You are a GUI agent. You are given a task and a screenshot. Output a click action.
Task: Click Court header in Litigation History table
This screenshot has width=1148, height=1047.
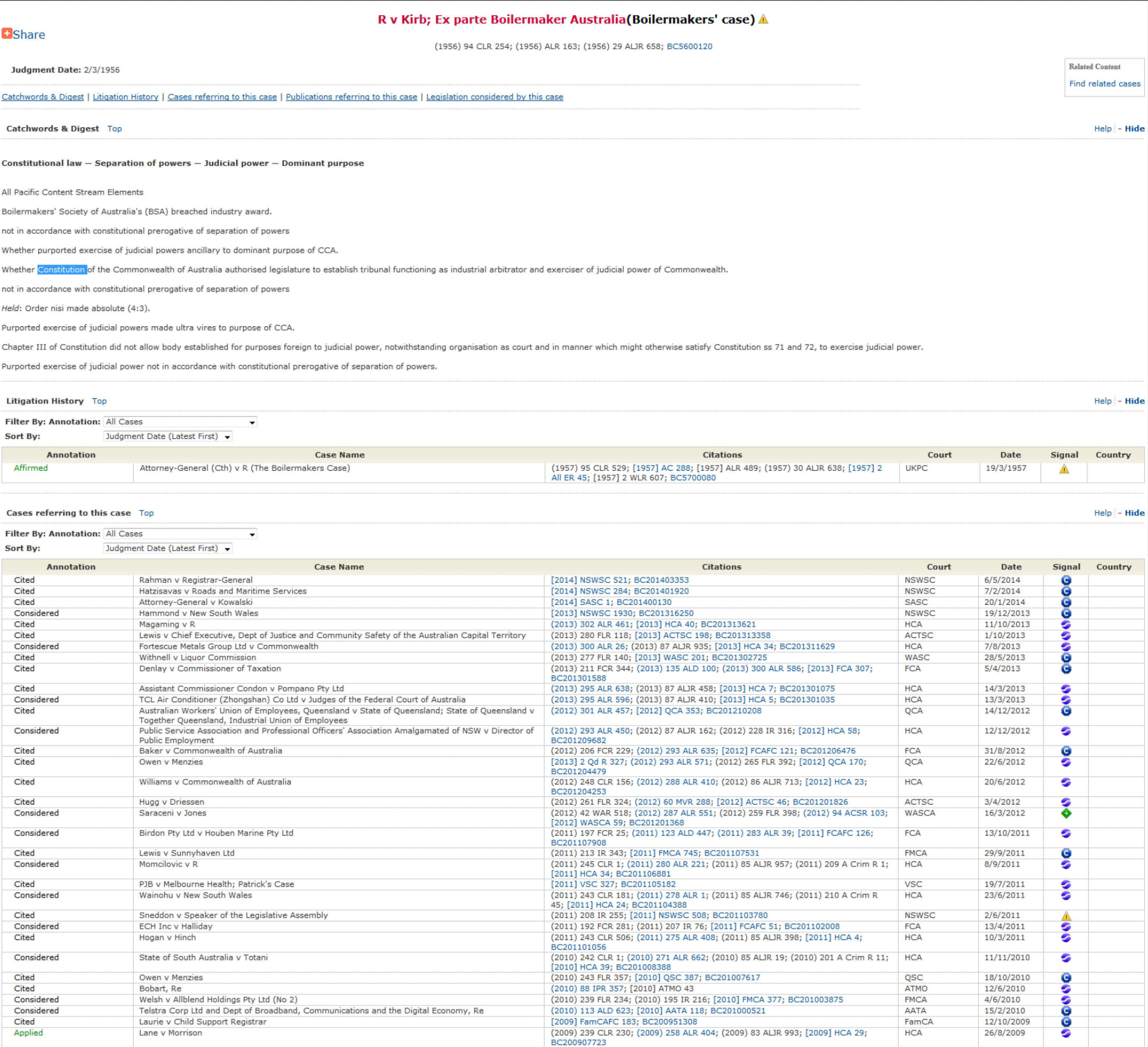tap(939, 455)
